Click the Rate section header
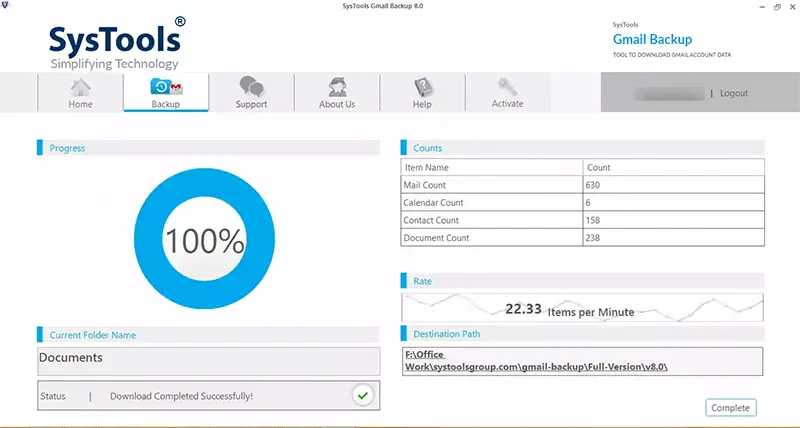Viewport: 800px width, 428px height. pyautogui.click(x=583, y=281)
